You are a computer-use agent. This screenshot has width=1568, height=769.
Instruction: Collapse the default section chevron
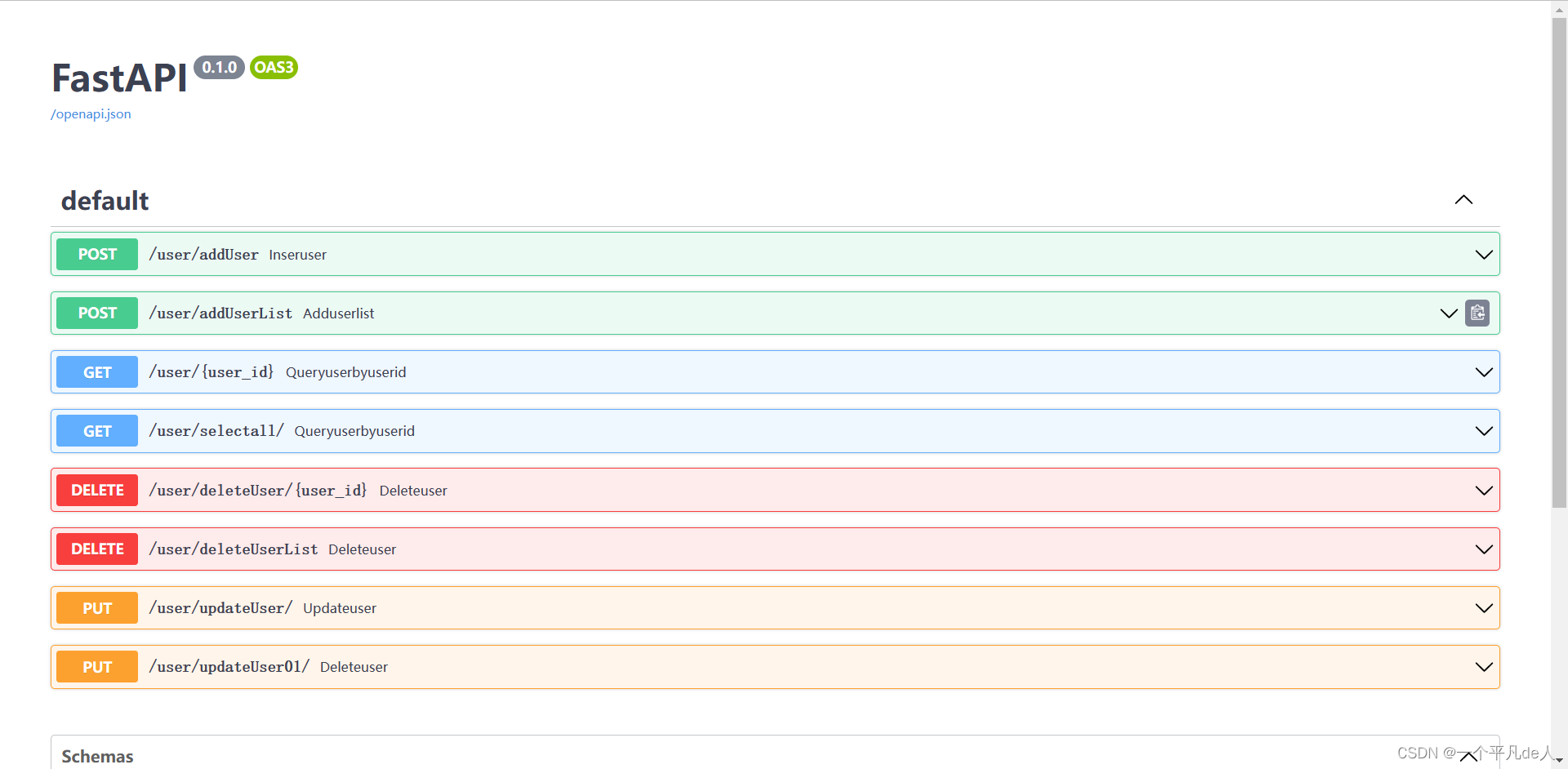[x=1463, y=200]
